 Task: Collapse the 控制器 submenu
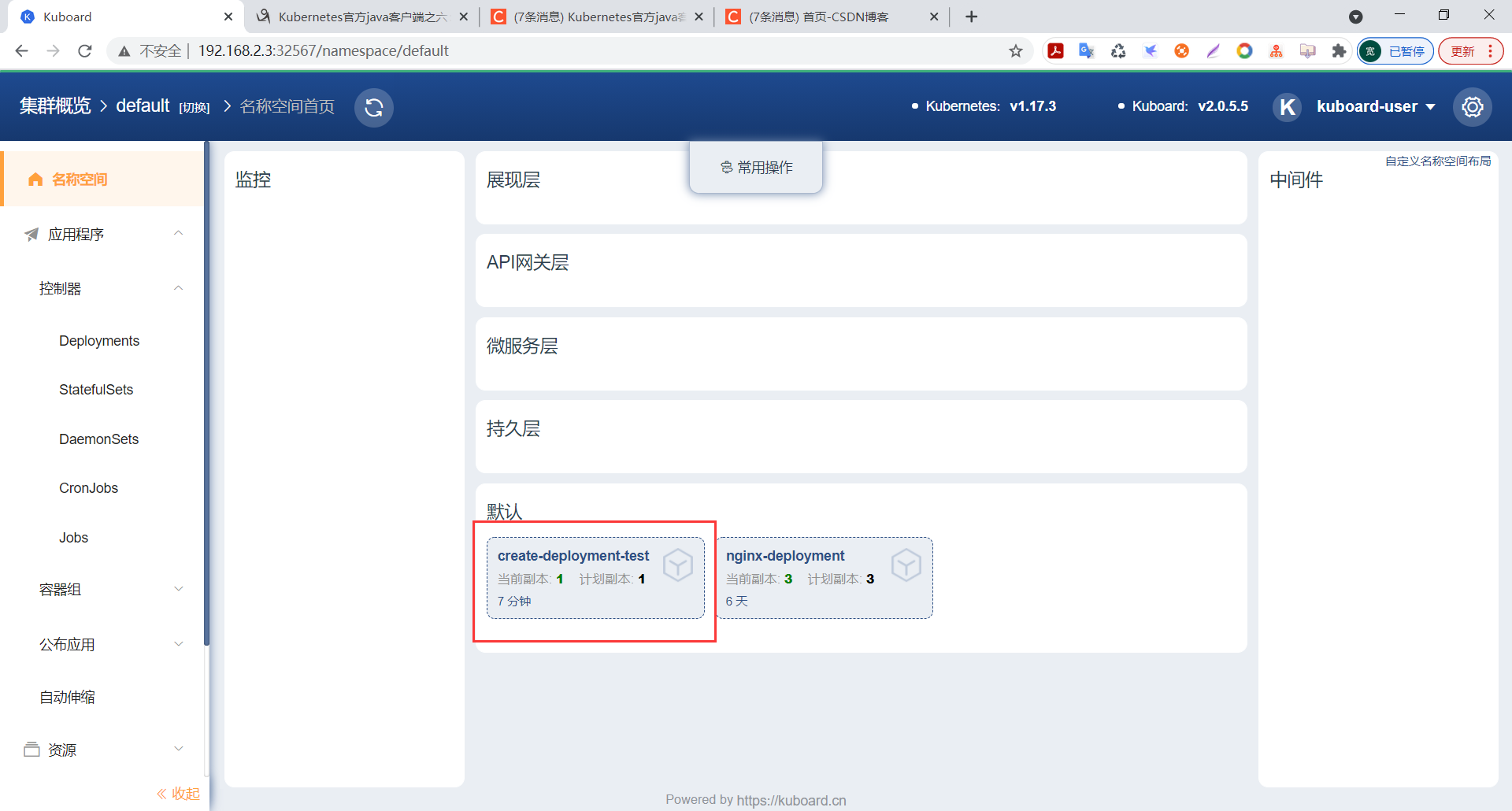[179, 288]
